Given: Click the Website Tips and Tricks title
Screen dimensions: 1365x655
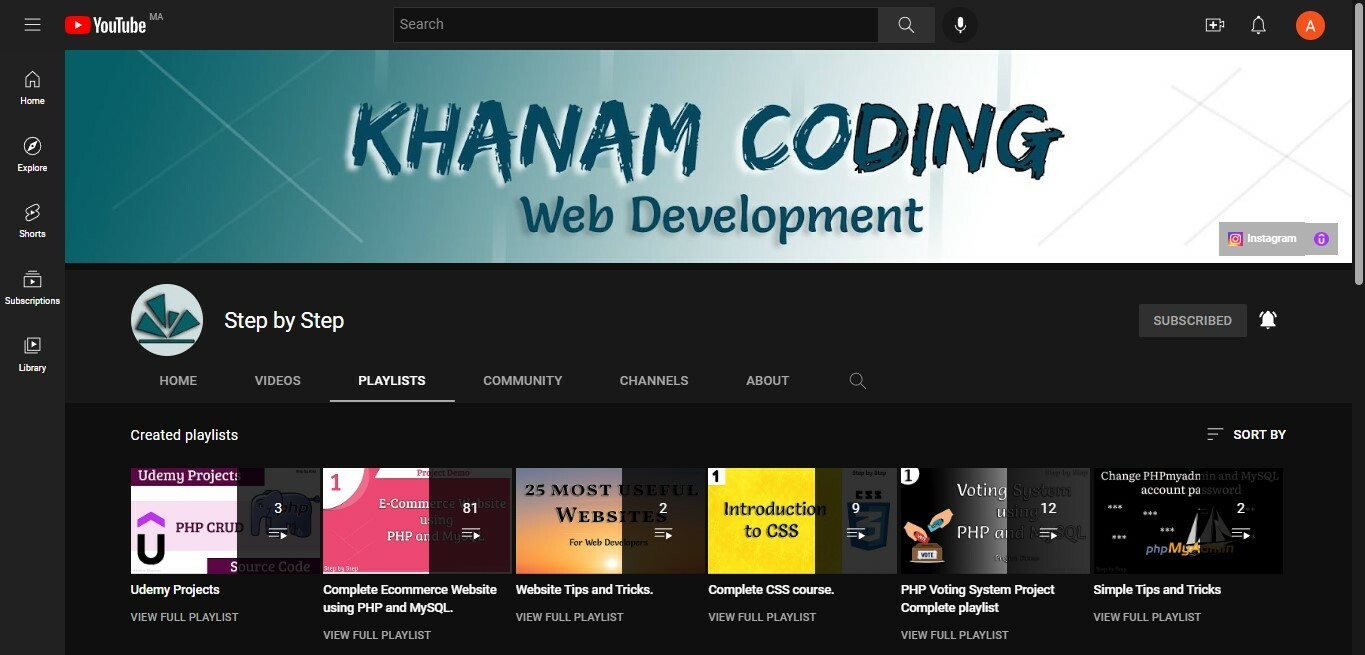Looking at the screenshot, I should click(x=584, y=590).
